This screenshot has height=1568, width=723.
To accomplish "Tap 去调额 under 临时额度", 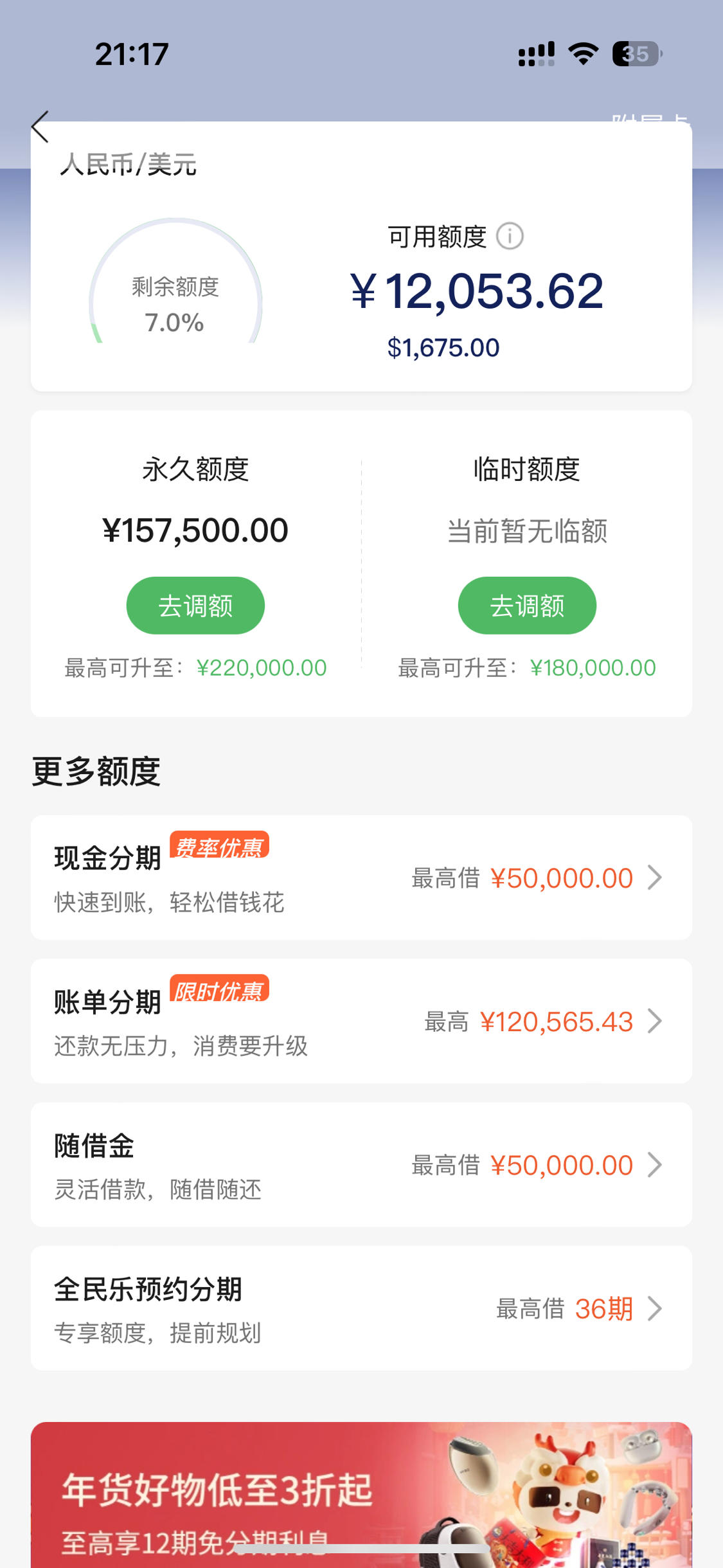I will coord(527,606).
